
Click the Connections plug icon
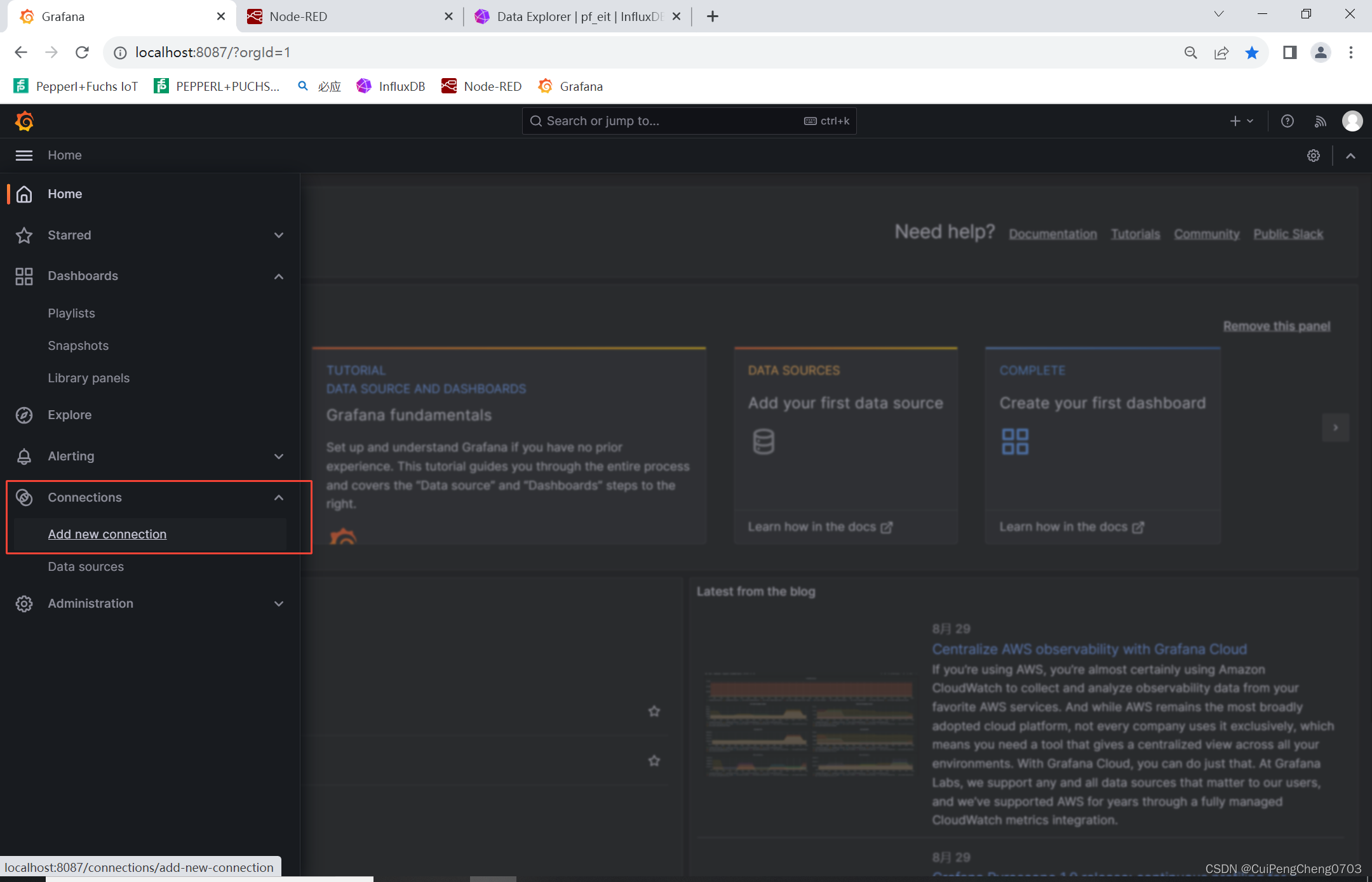pyautogui.click(x=24, y=497)
